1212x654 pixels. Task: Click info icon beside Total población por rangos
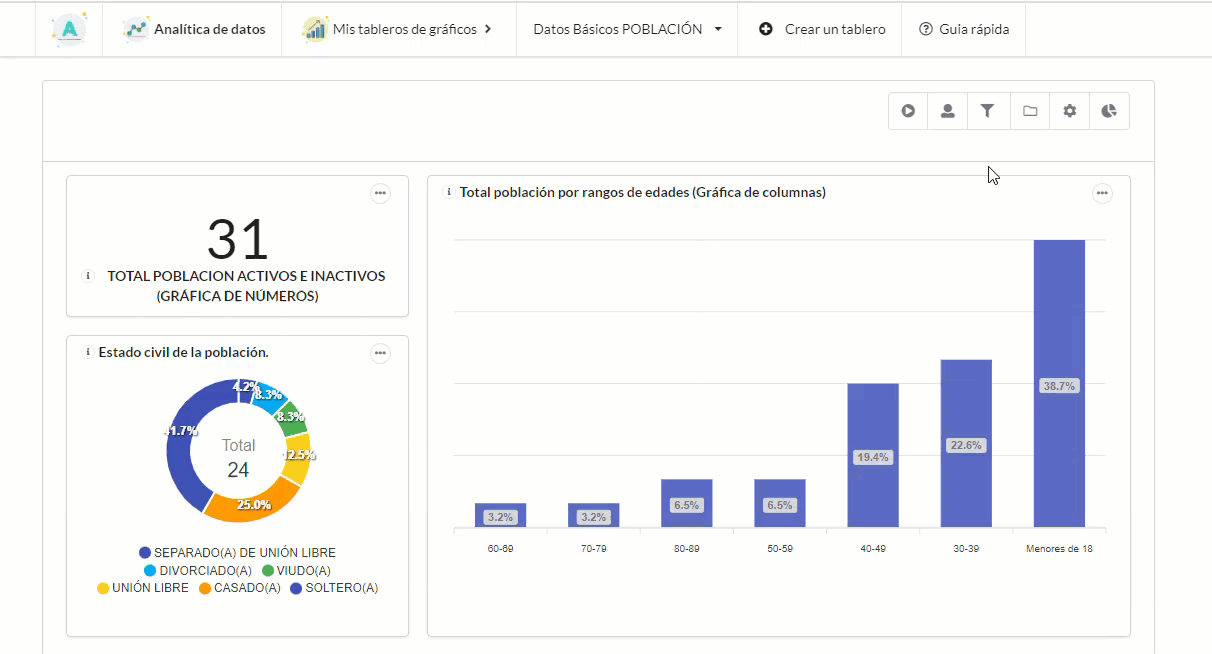click(x=449, y=192)
